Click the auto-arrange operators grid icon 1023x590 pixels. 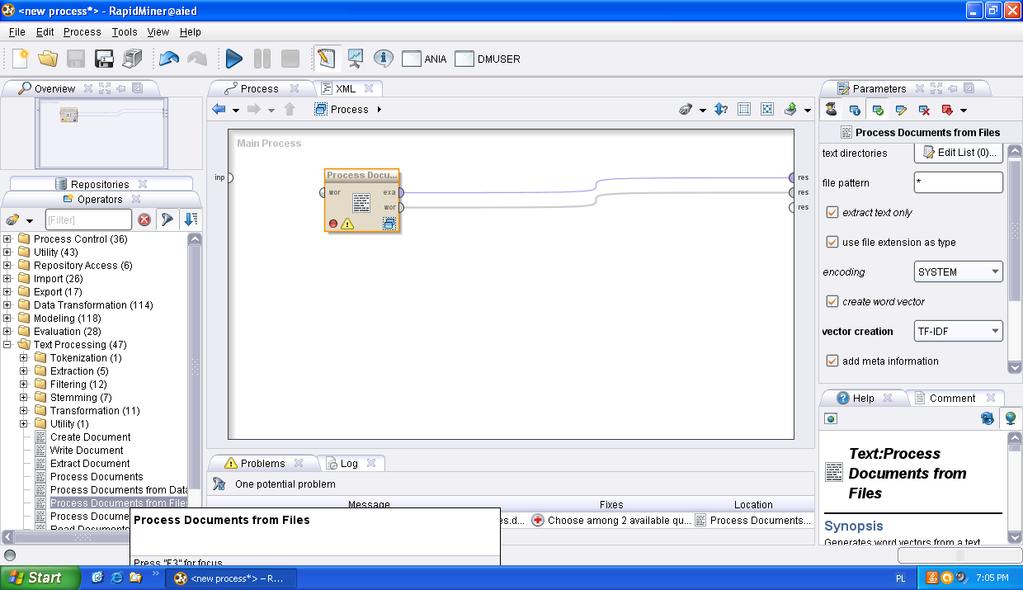[744, 109]
